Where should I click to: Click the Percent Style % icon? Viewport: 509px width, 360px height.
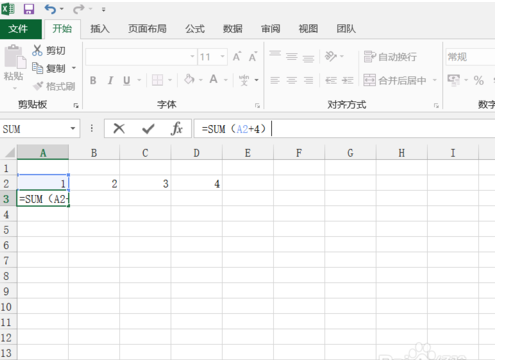click(x=479, y=80)
